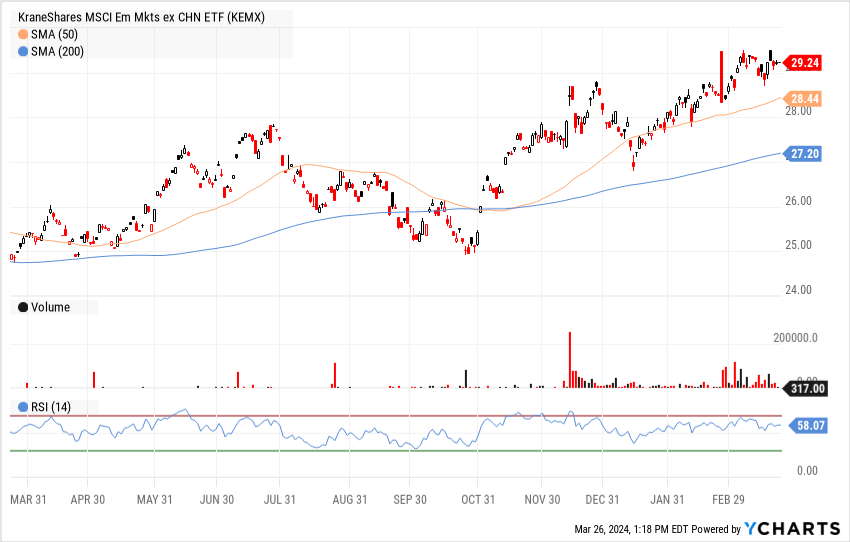Viewport: 850px width, 542px height.
Task: Click the blue RSI (14) legend dot
Action: pos(24,407)
